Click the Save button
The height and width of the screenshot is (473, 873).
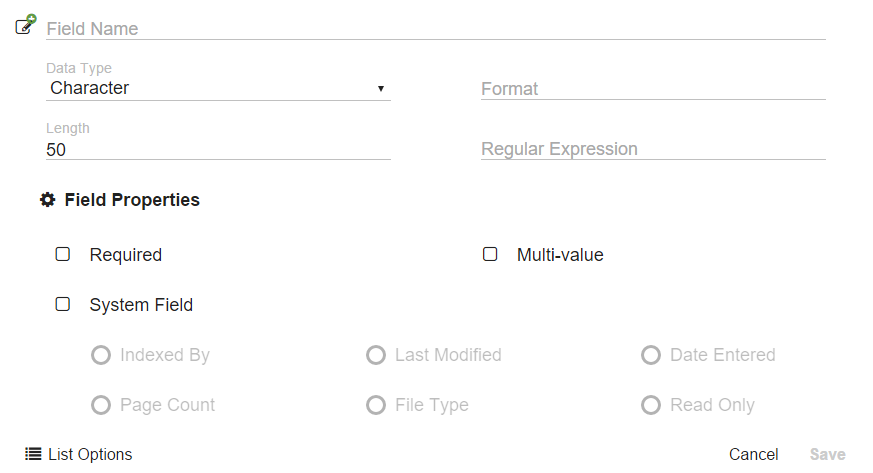(827, 454)
